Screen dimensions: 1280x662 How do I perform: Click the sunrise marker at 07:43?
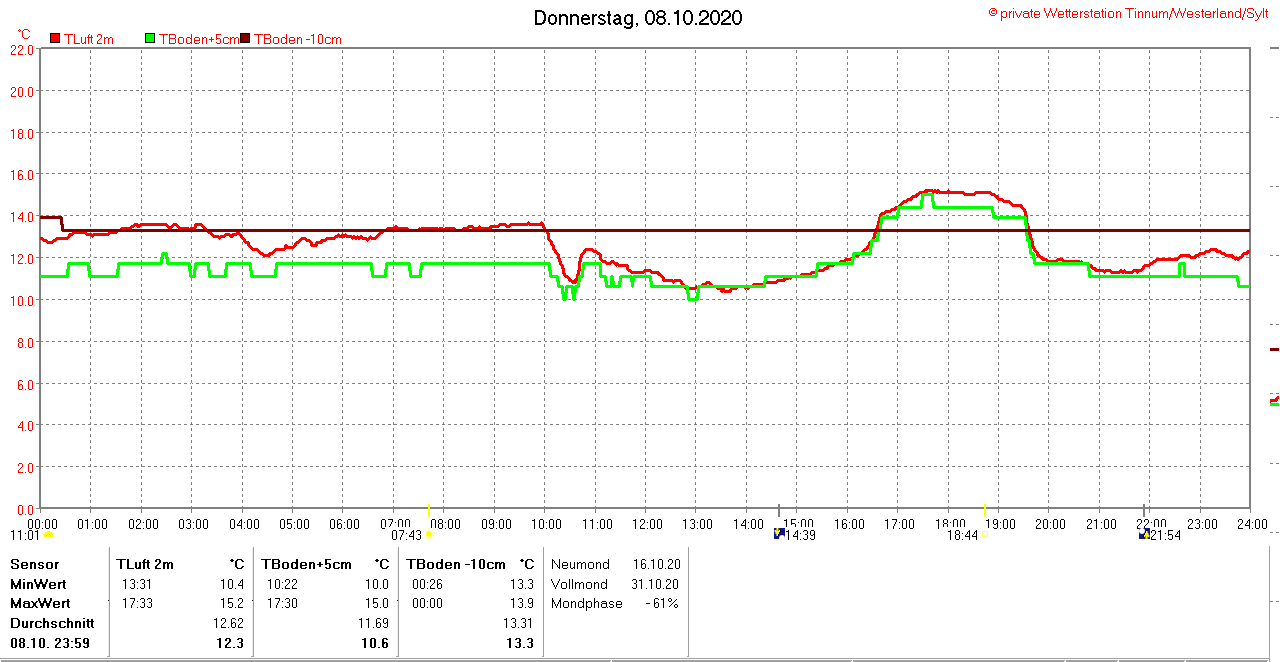click(x=429, y=535)
